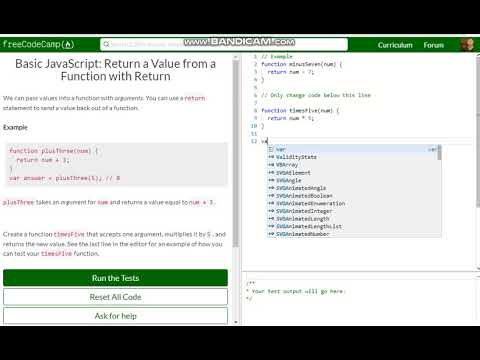Click the 'Example' subheading

(x=15, y=127)
